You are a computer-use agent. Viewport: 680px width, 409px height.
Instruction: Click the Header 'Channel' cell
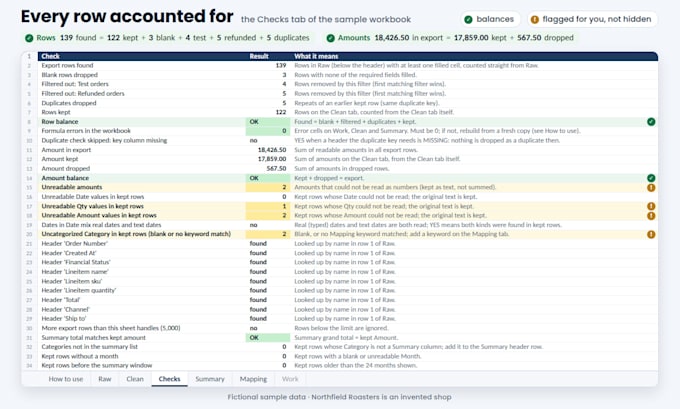(142, 310)
